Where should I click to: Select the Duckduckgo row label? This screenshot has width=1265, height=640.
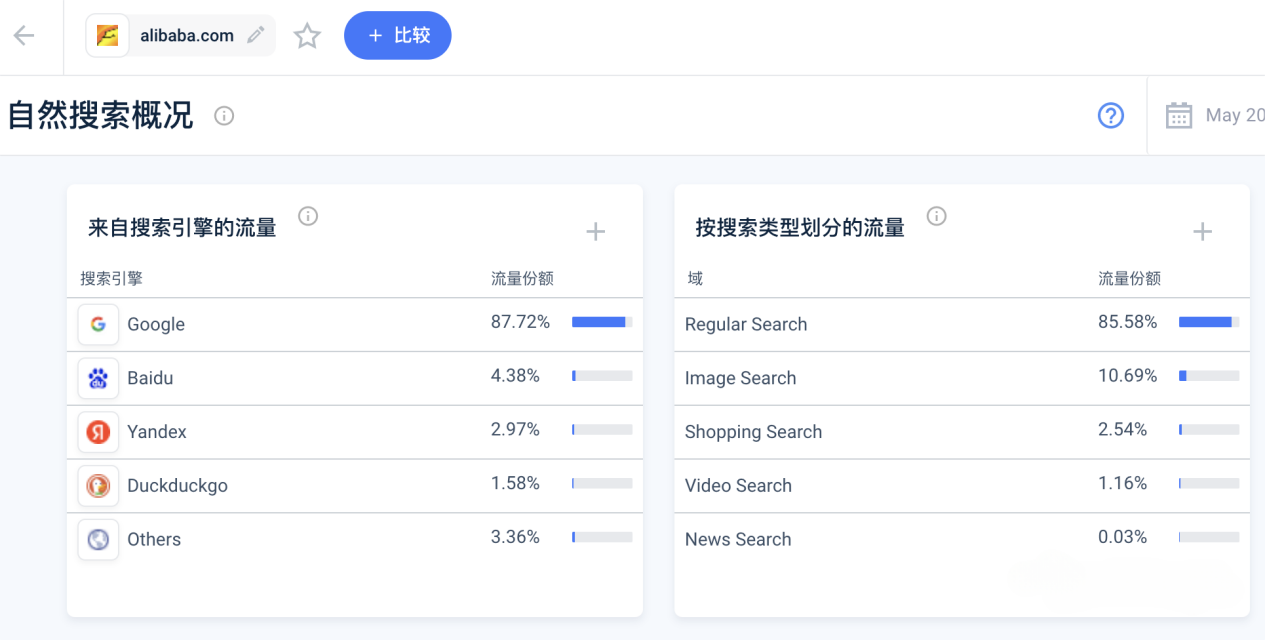click(177, 486)
